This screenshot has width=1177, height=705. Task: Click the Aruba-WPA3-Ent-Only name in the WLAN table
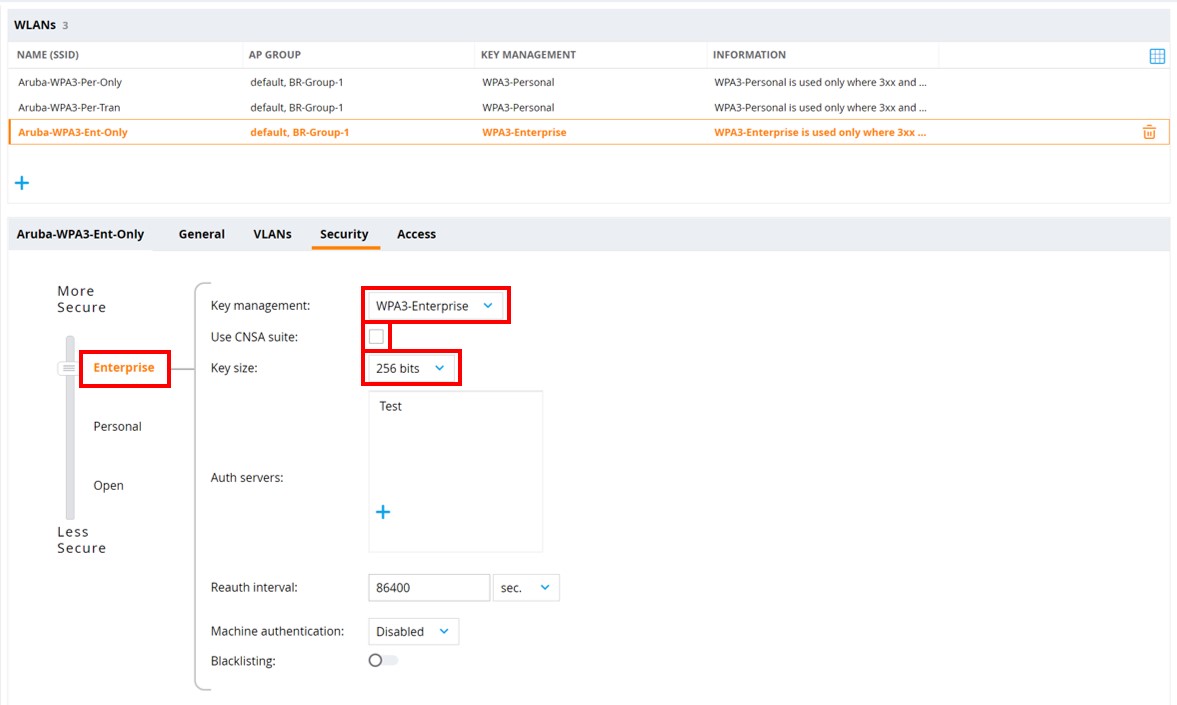pyautogui.click(x=73, y=132)
